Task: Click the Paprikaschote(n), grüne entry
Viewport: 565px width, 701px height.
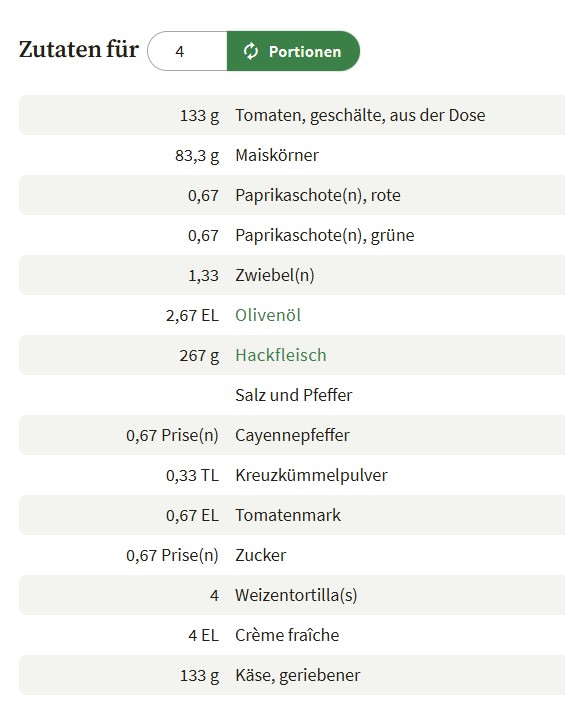Action: [x=325, y=235]
